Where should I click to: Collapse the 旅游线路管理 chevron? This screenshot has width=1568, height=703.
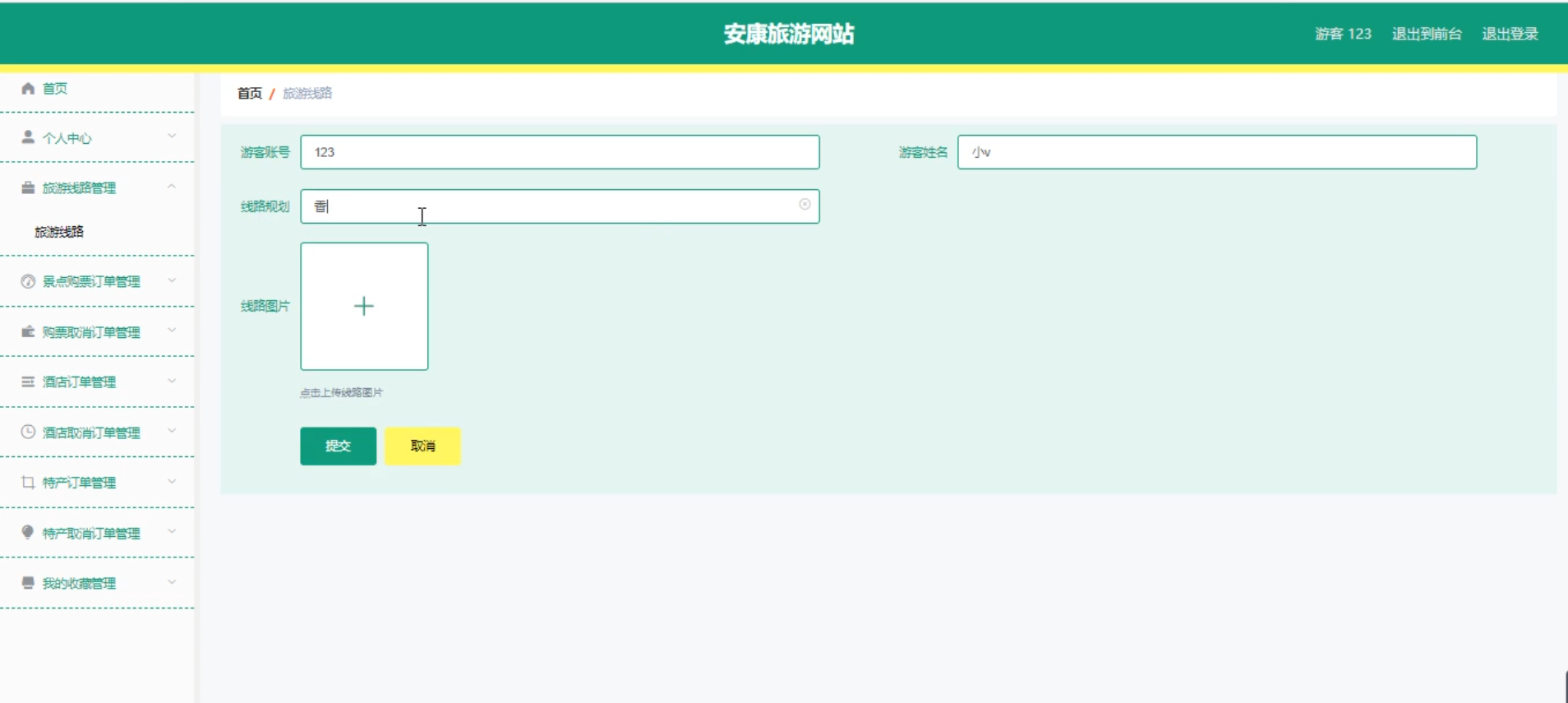pyautogui.click(x=172, y=187)
